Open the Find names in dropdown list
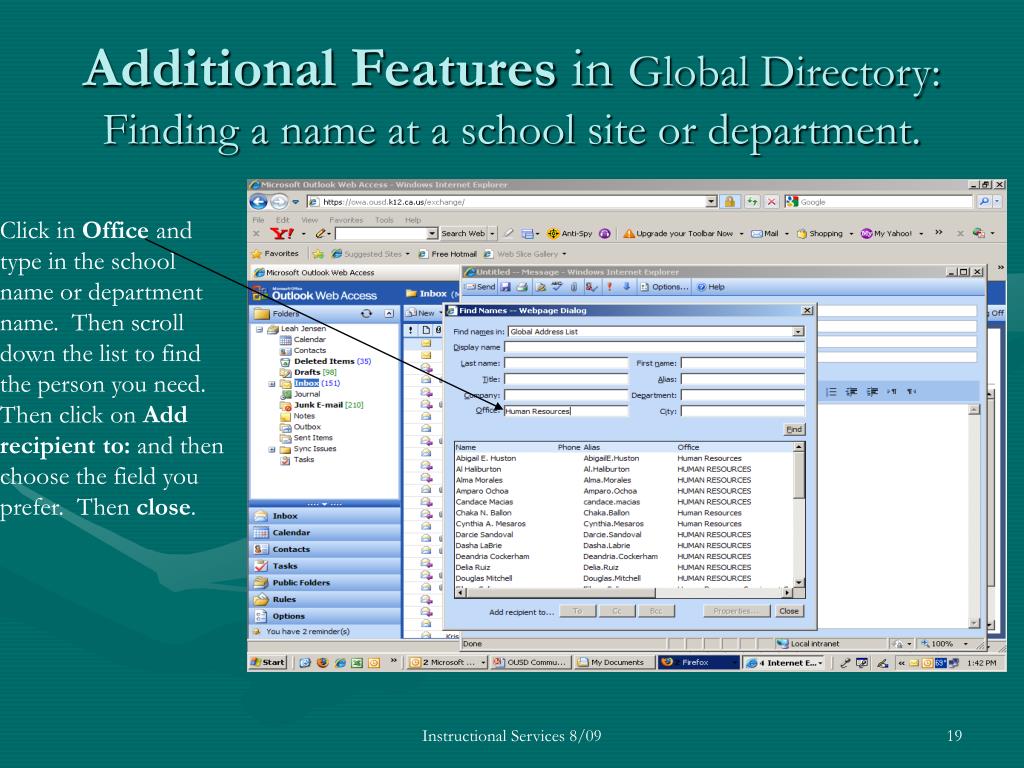This screenshot has width=1024, height=768. click(798, 331)
